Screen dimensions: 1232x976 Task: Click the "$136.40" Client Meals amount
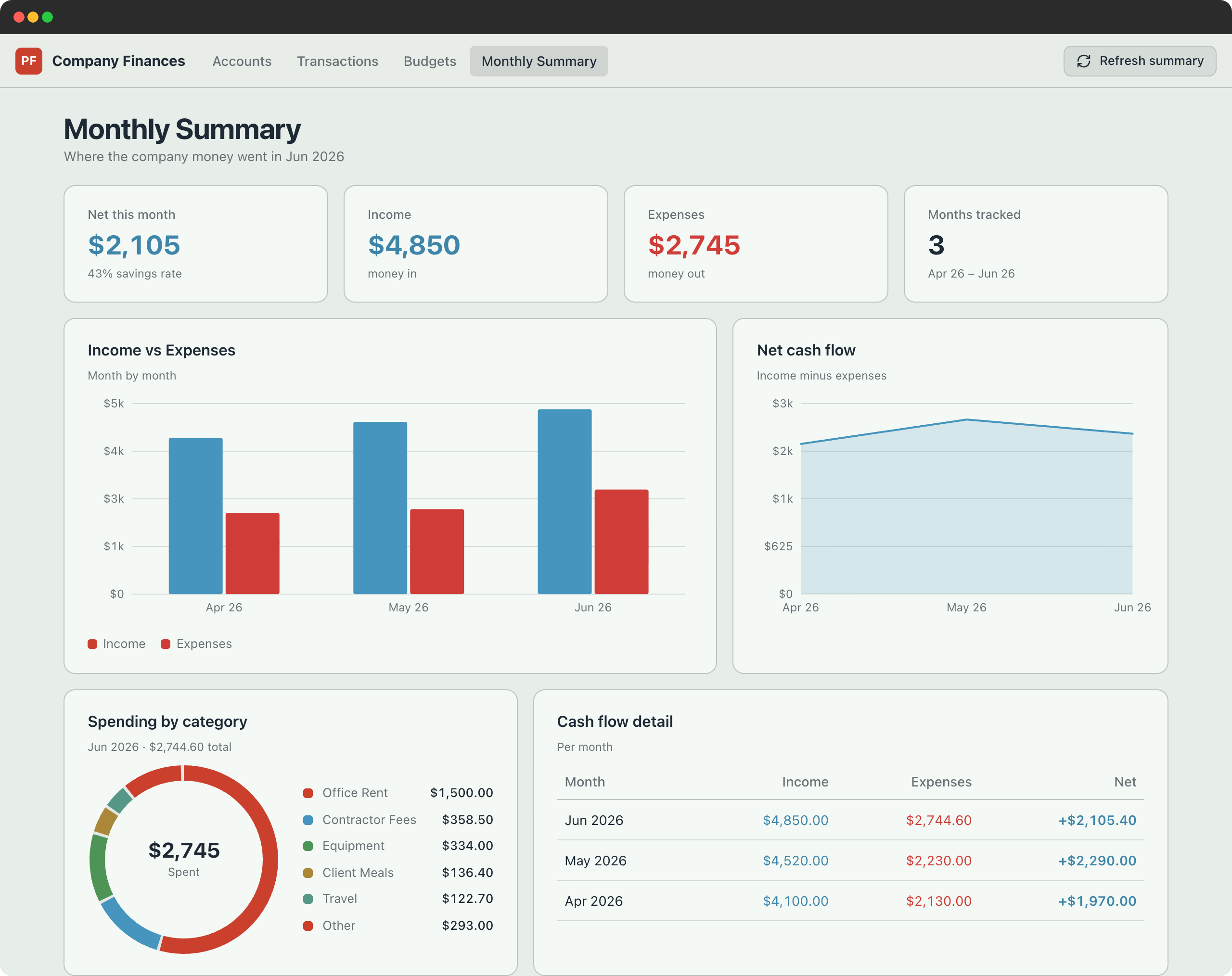(x=467, y=873)
